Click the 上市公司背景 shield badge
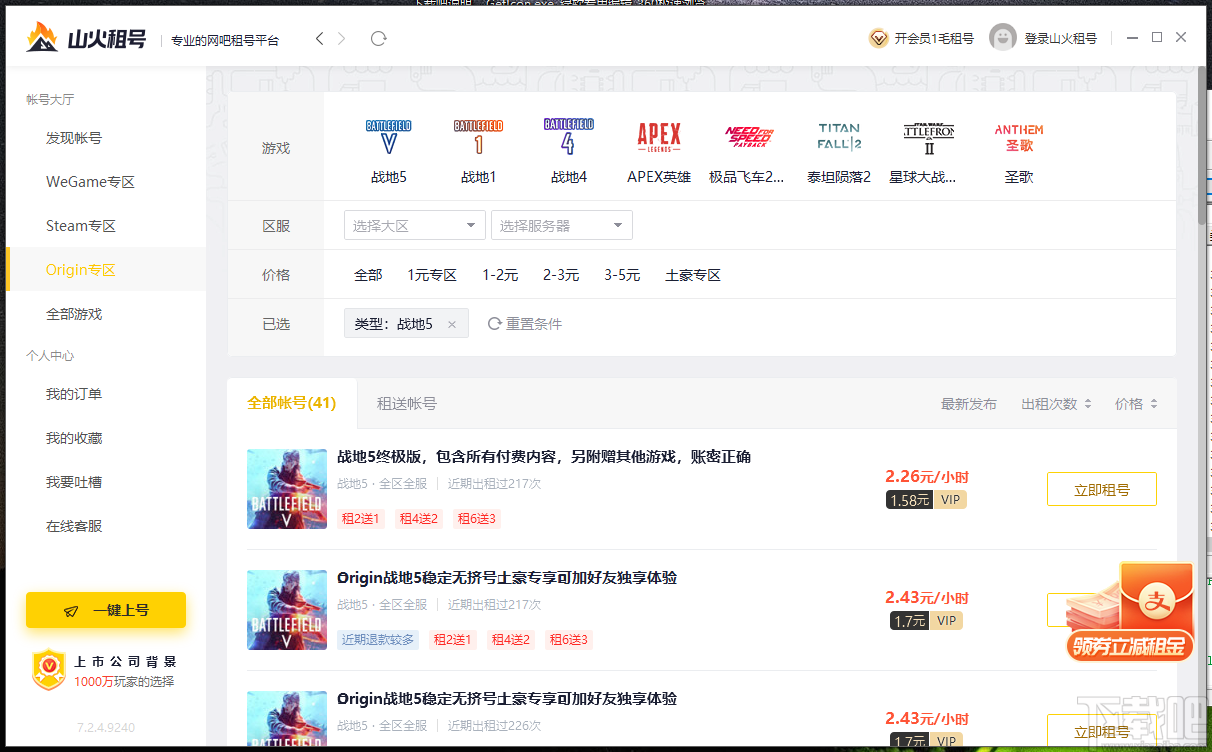The width and height of the screenshot is (1212, 752). pos(49,669)
